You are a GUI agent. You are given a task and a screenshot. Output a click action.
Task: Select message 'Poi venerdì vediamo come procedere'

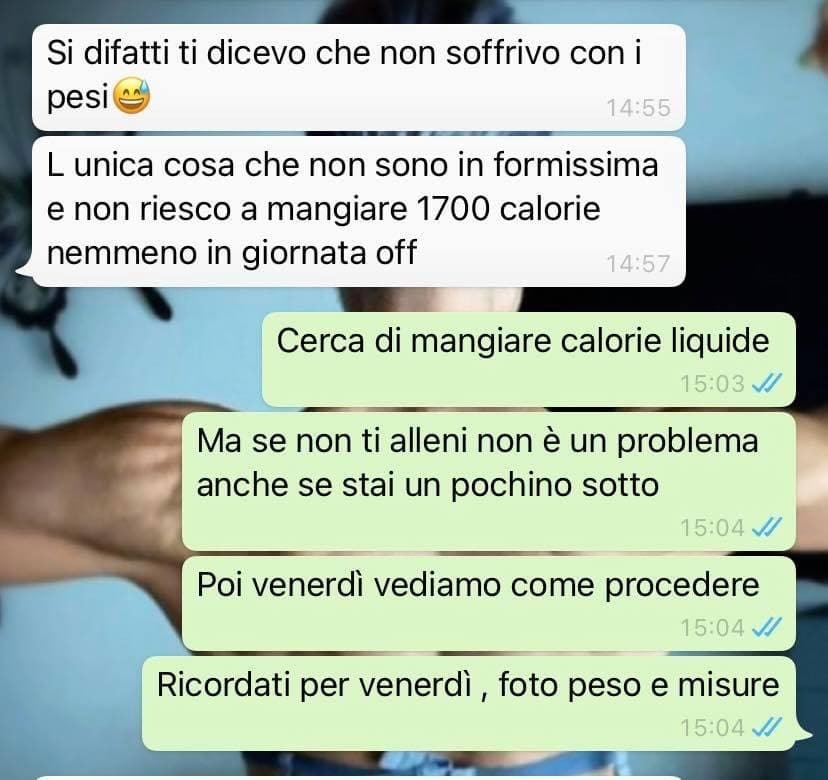pyautogui.click(x=488, y=604)
